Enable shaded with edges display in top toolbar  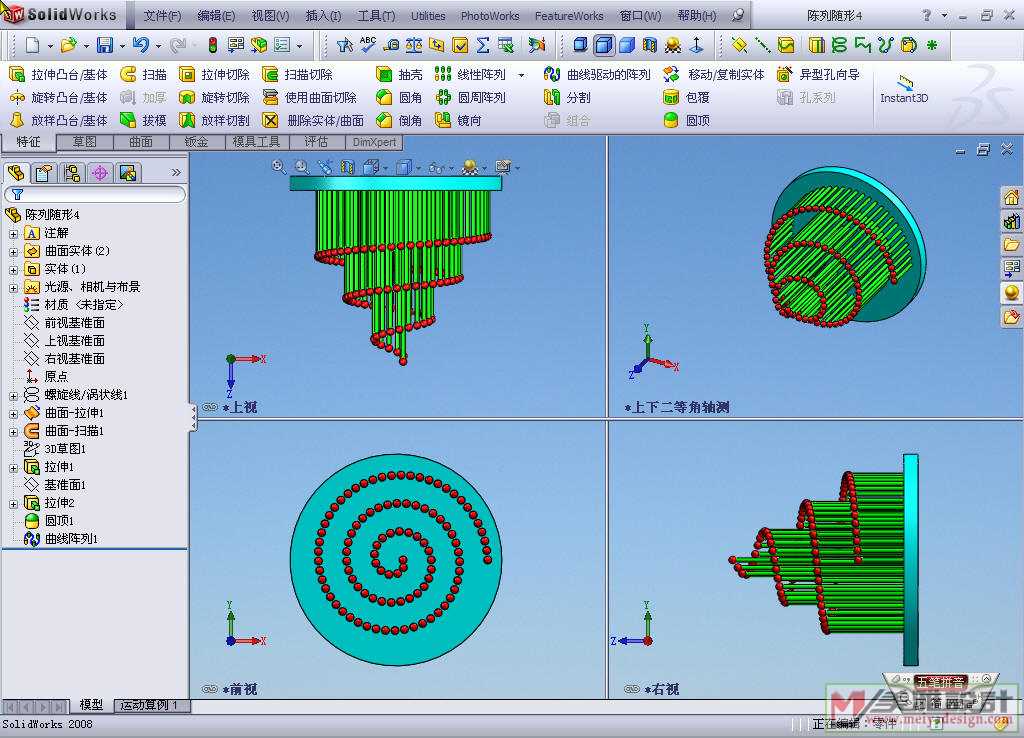604,44
